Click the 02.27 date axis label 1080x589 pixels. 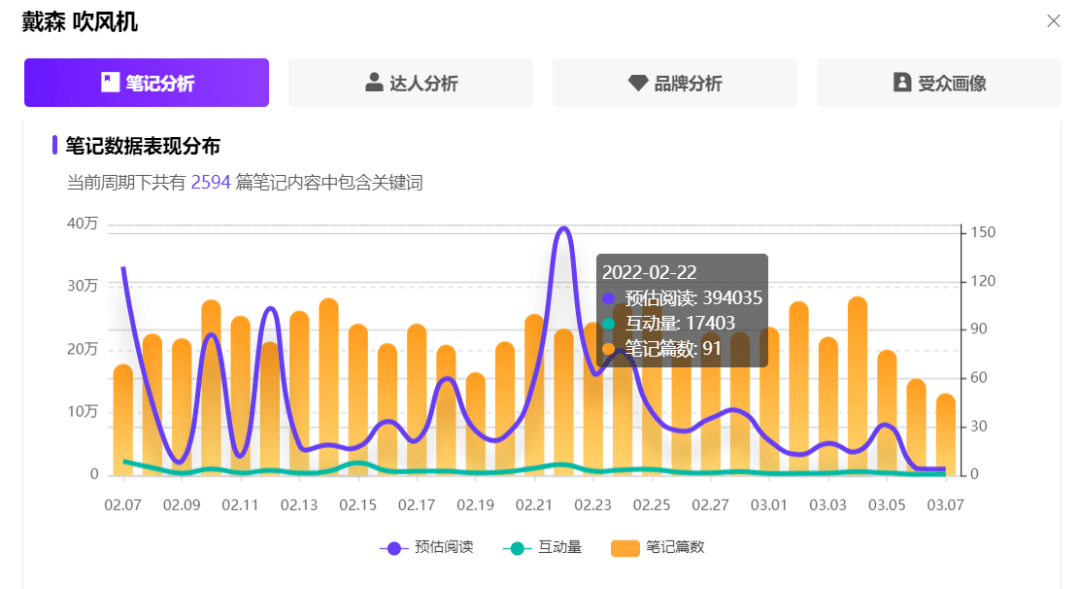710,505
